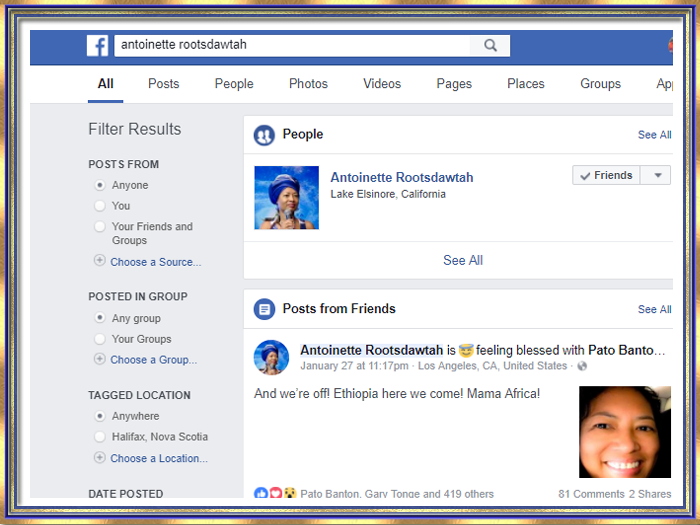Click the Friends status button

click(605, 175)
